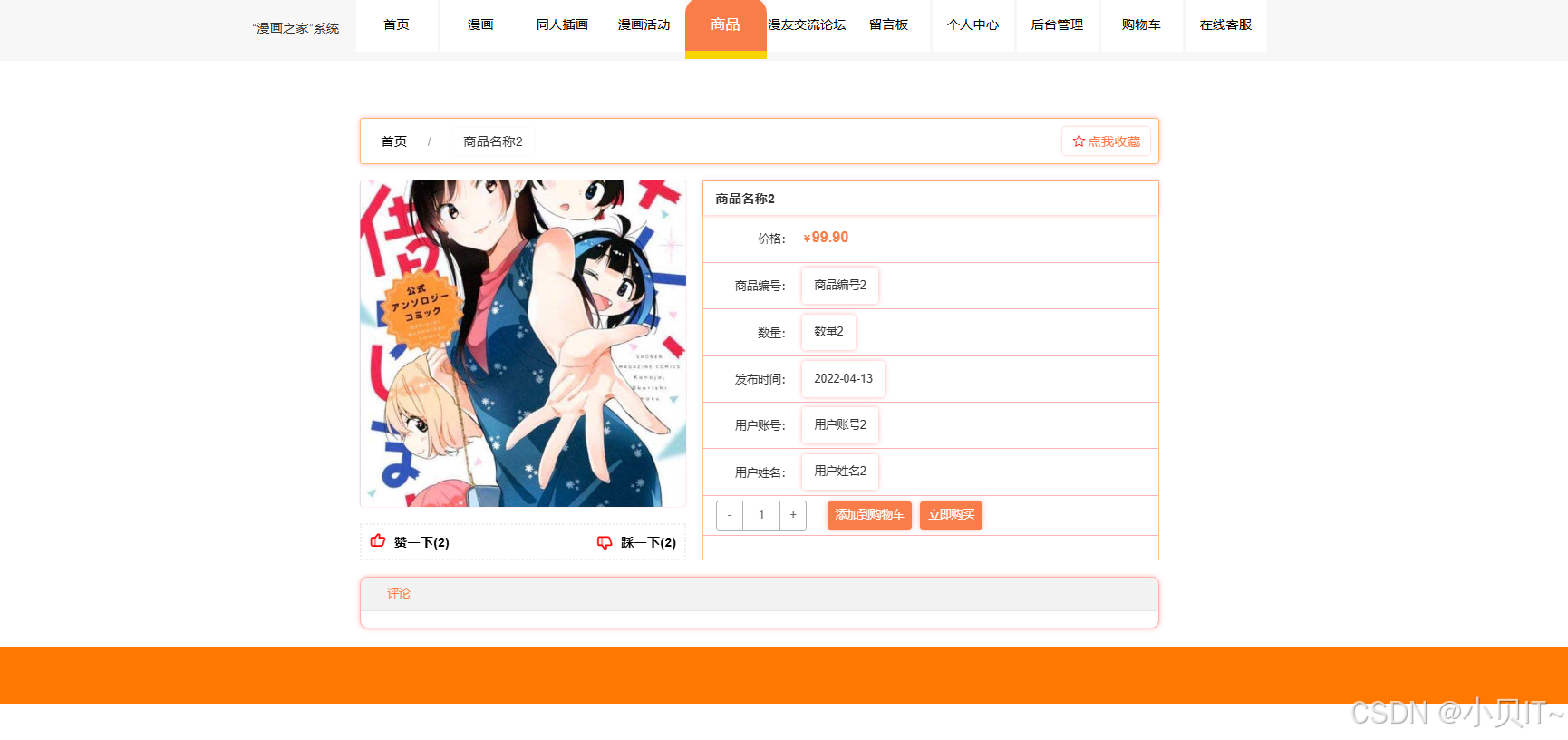The width and height of the screenshot is (1568, 740).
Task: Click the "漫画之家"系统 site title
Action: click(295, 28)
